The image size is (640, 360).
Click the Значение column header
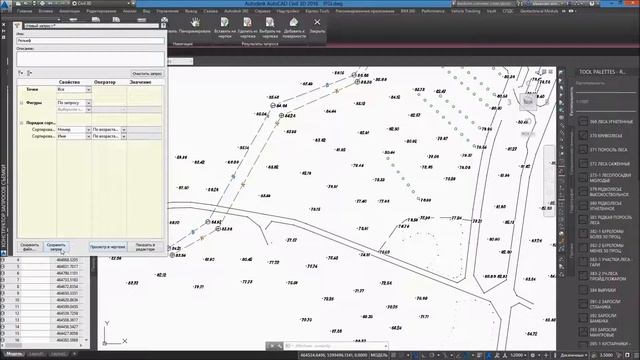(x=141, y=82)
